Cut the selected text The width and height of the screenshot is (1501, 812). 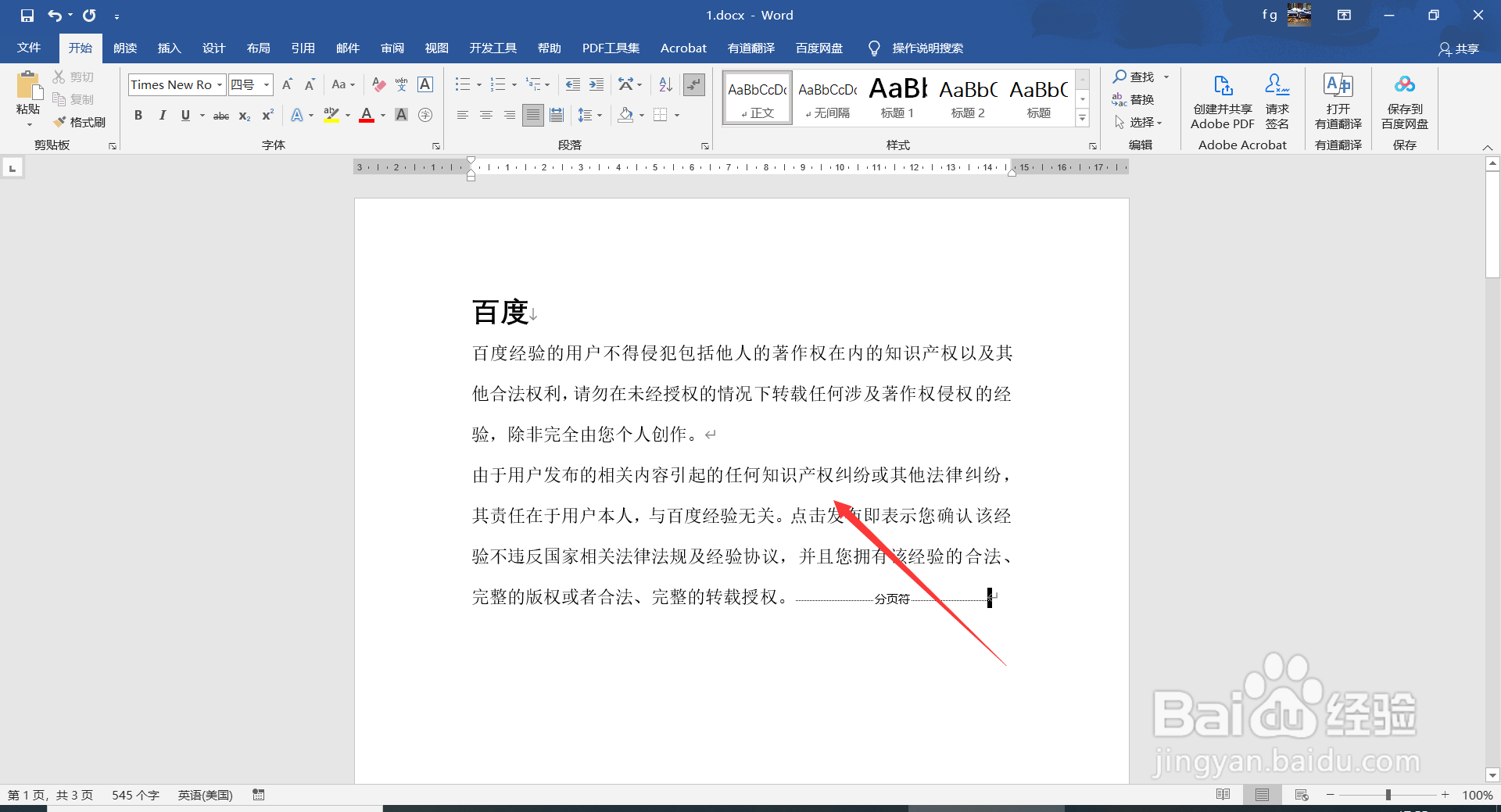(73, 77)
